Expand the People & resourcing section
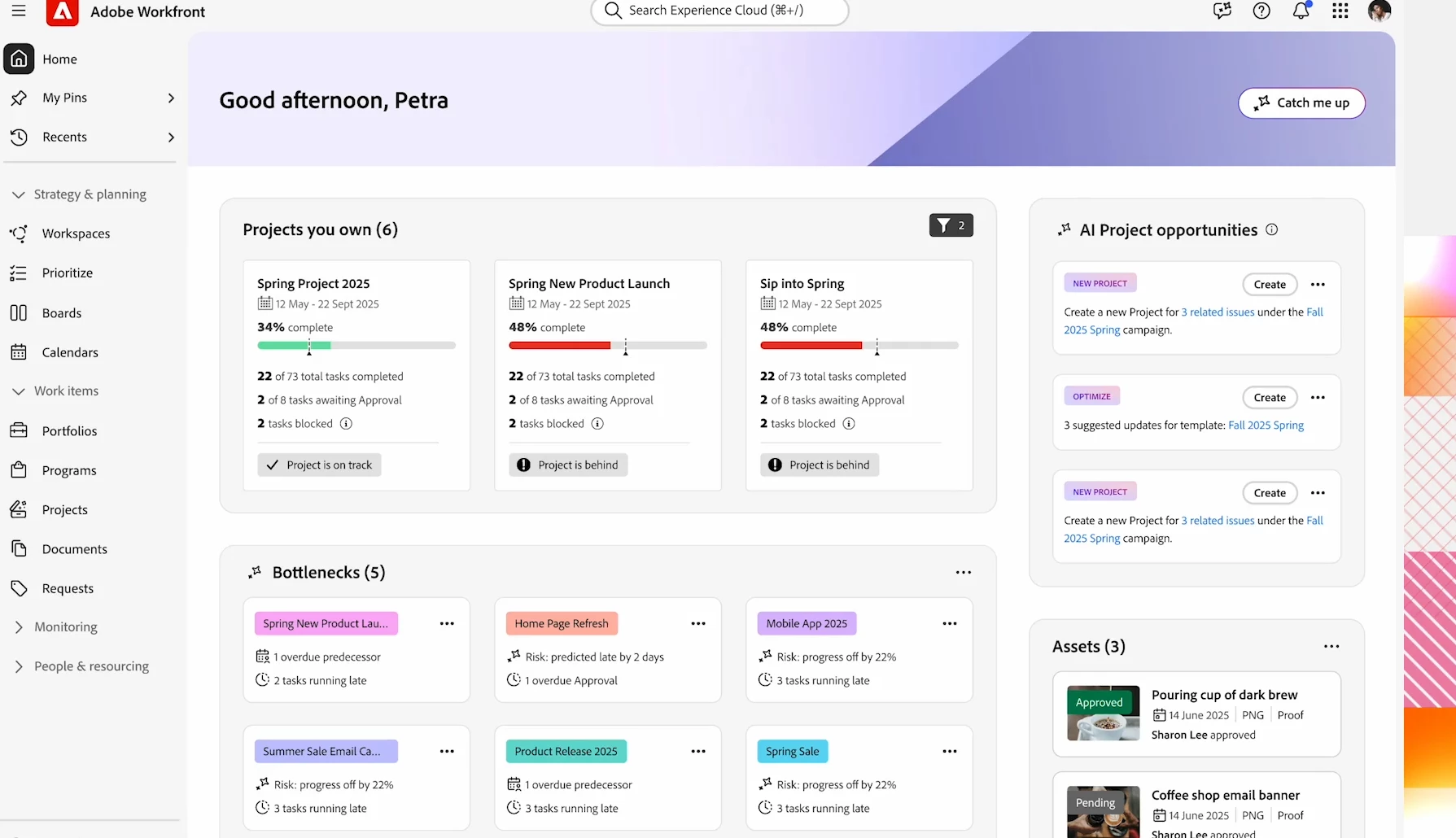1456x838 pixels. point(19,666)
